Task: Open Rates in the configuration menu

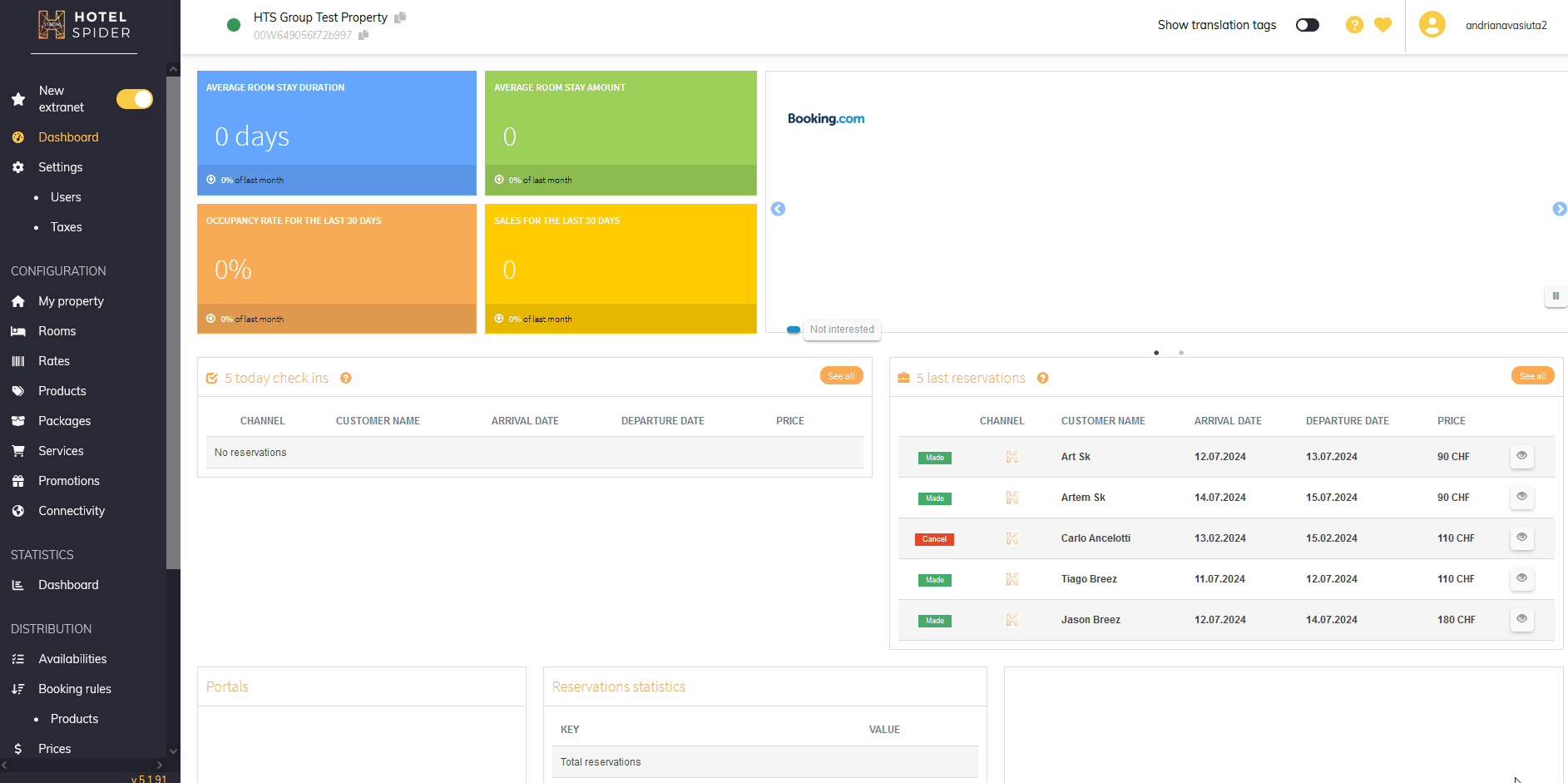Action: [x=54, y=361]
